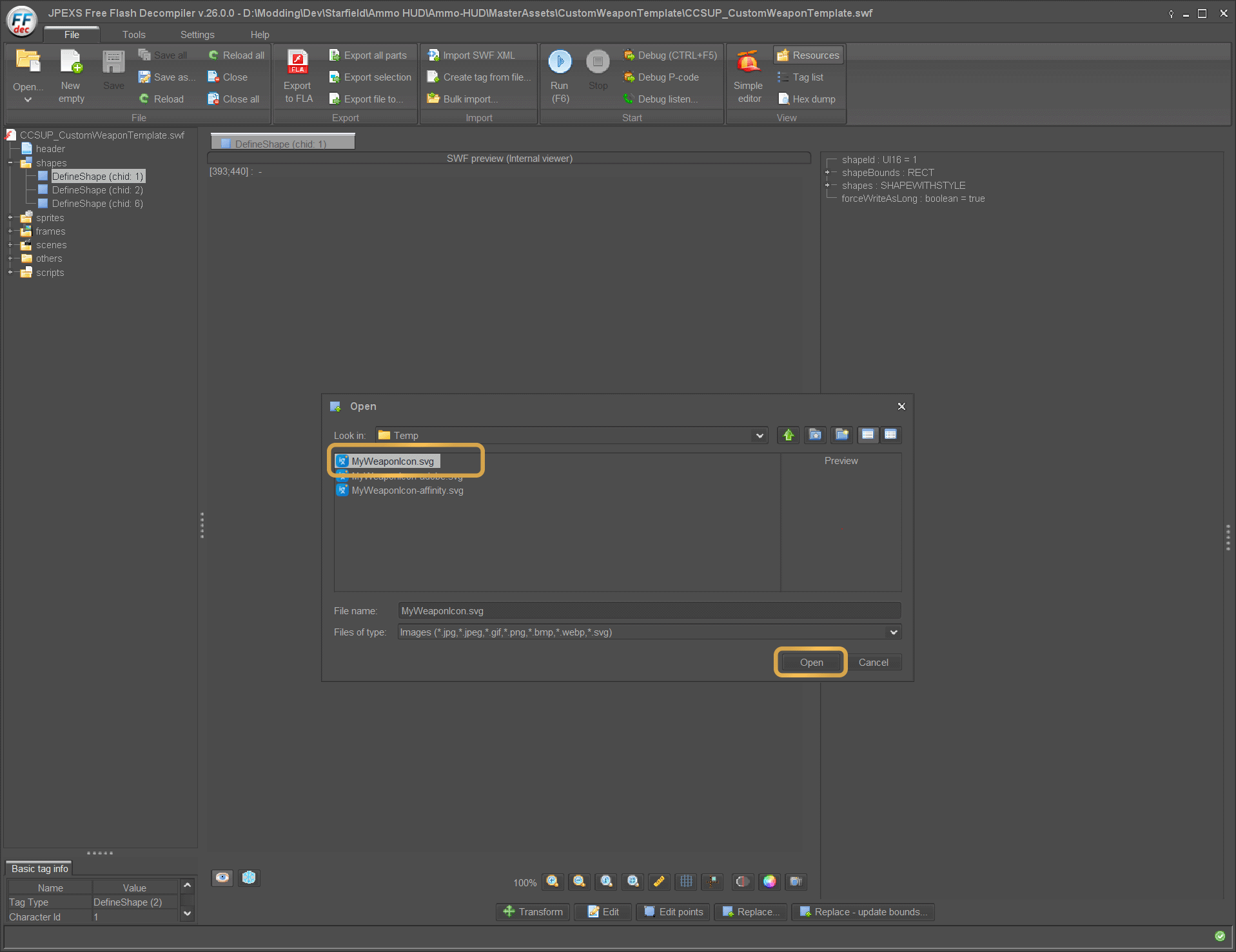Select MyWeaponIcon-affinity.svg in file list
Image resolution: width=1236 pixels, height=952 pixels.
coord(400,491)
